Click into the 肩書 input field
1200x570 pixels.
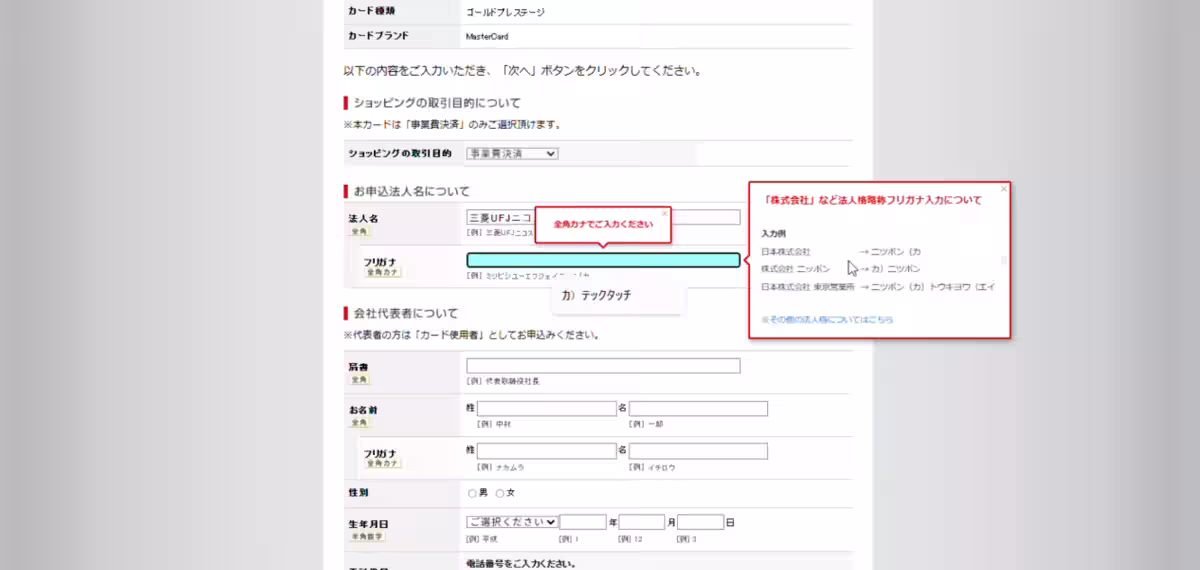(603, 366)
